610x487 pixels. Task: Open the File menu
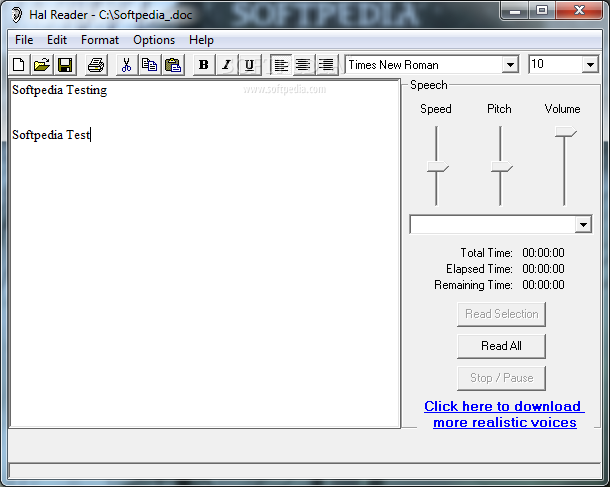tap(24, 40)
